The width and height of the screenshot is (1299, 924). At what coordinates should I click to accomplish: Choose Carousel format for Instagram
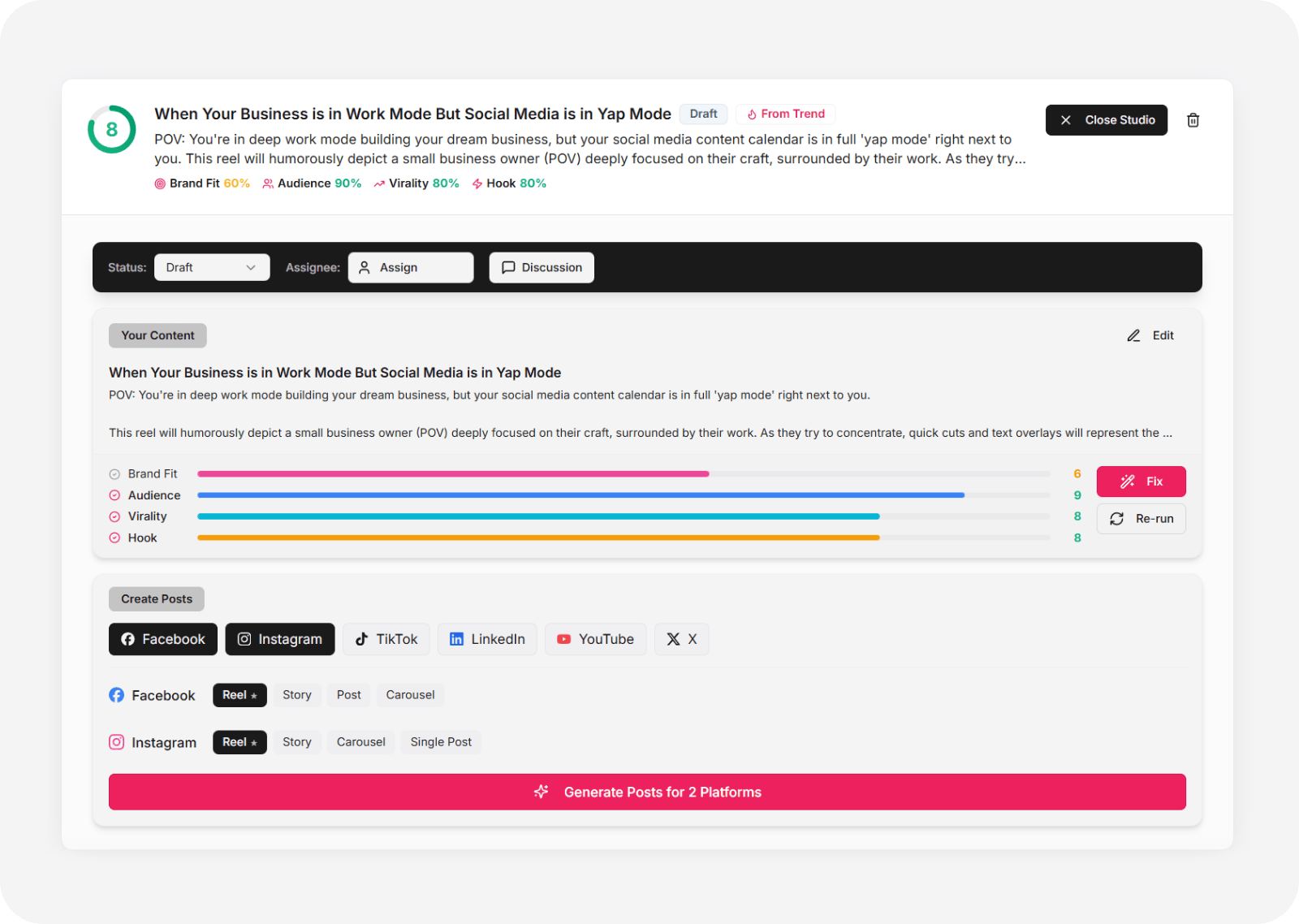[x=361, y=742]
